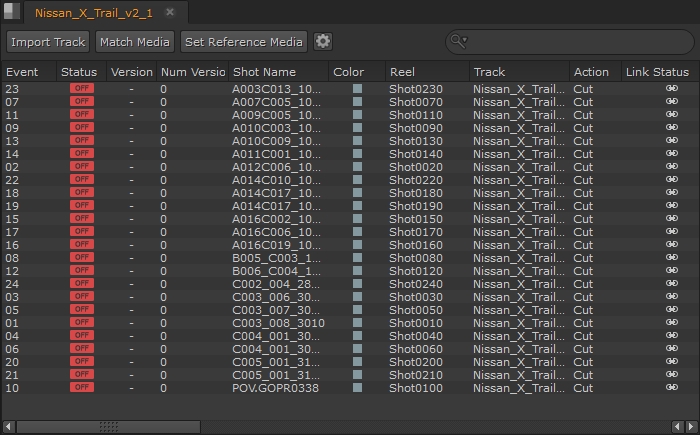Click the link icon in the Shot0010 row

coord(672,323)
